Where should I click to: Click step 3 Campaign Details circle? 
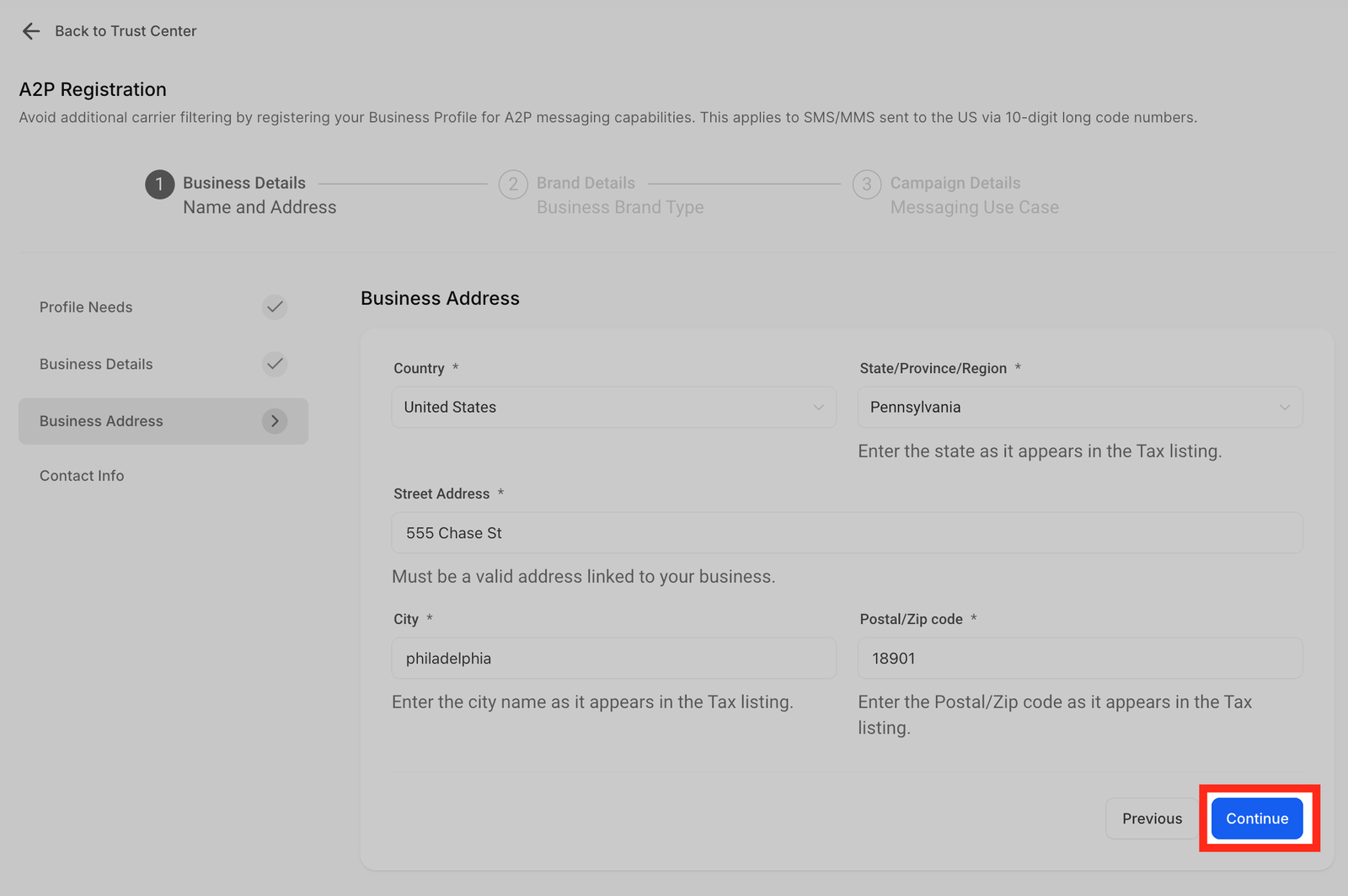click(867, 184)
